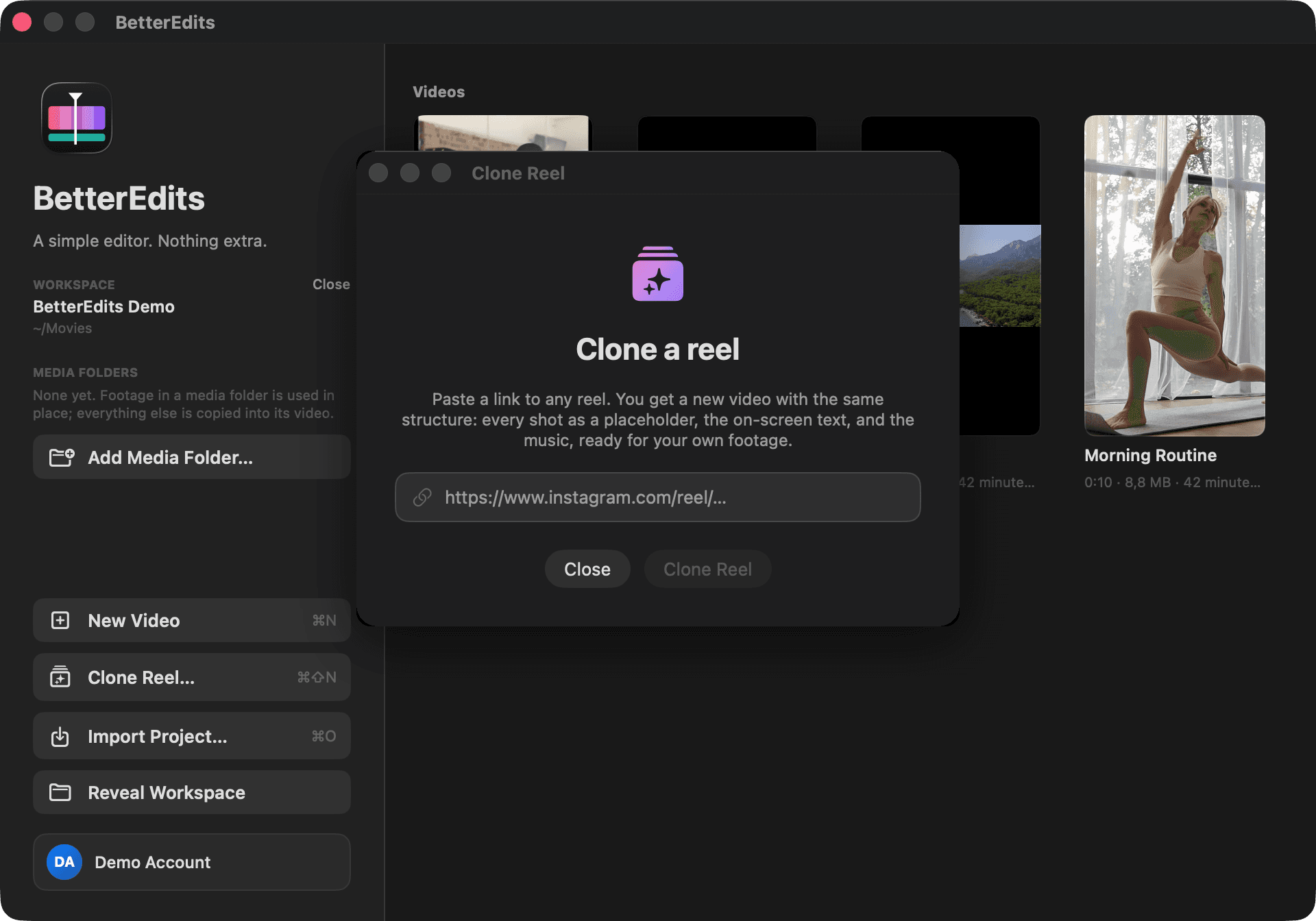Click the Instagram reel URL input field
Viewport: 1316px width, 921px height.
658,497
